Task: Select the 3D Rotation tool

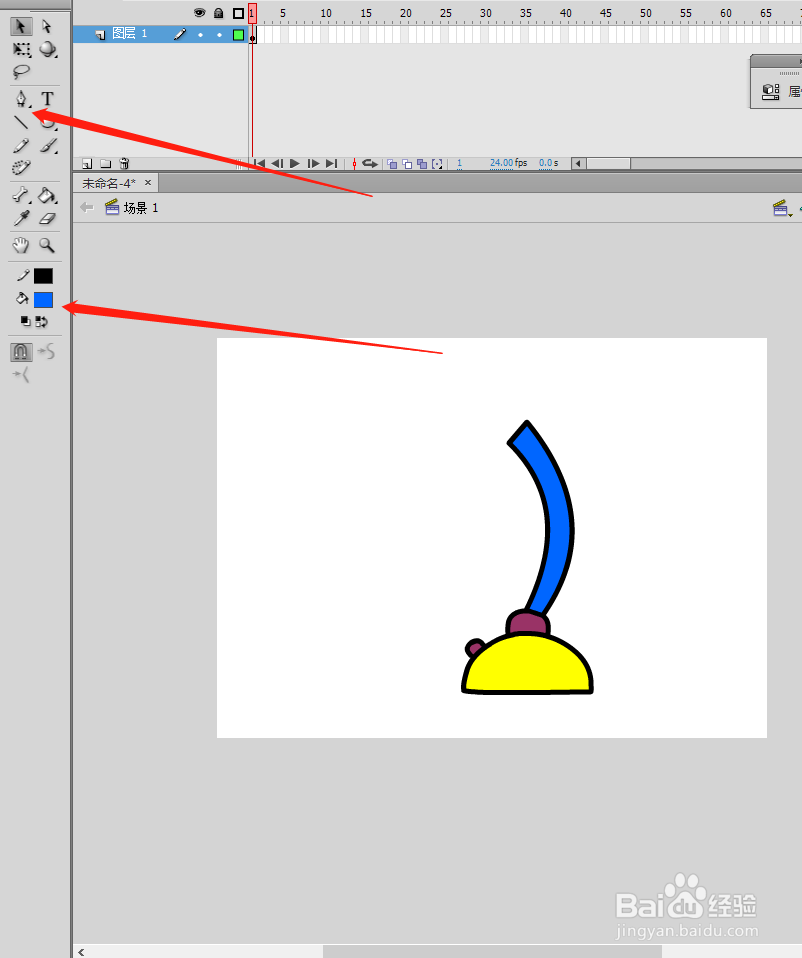Action: pyautogui.click(x=48, y=49)
